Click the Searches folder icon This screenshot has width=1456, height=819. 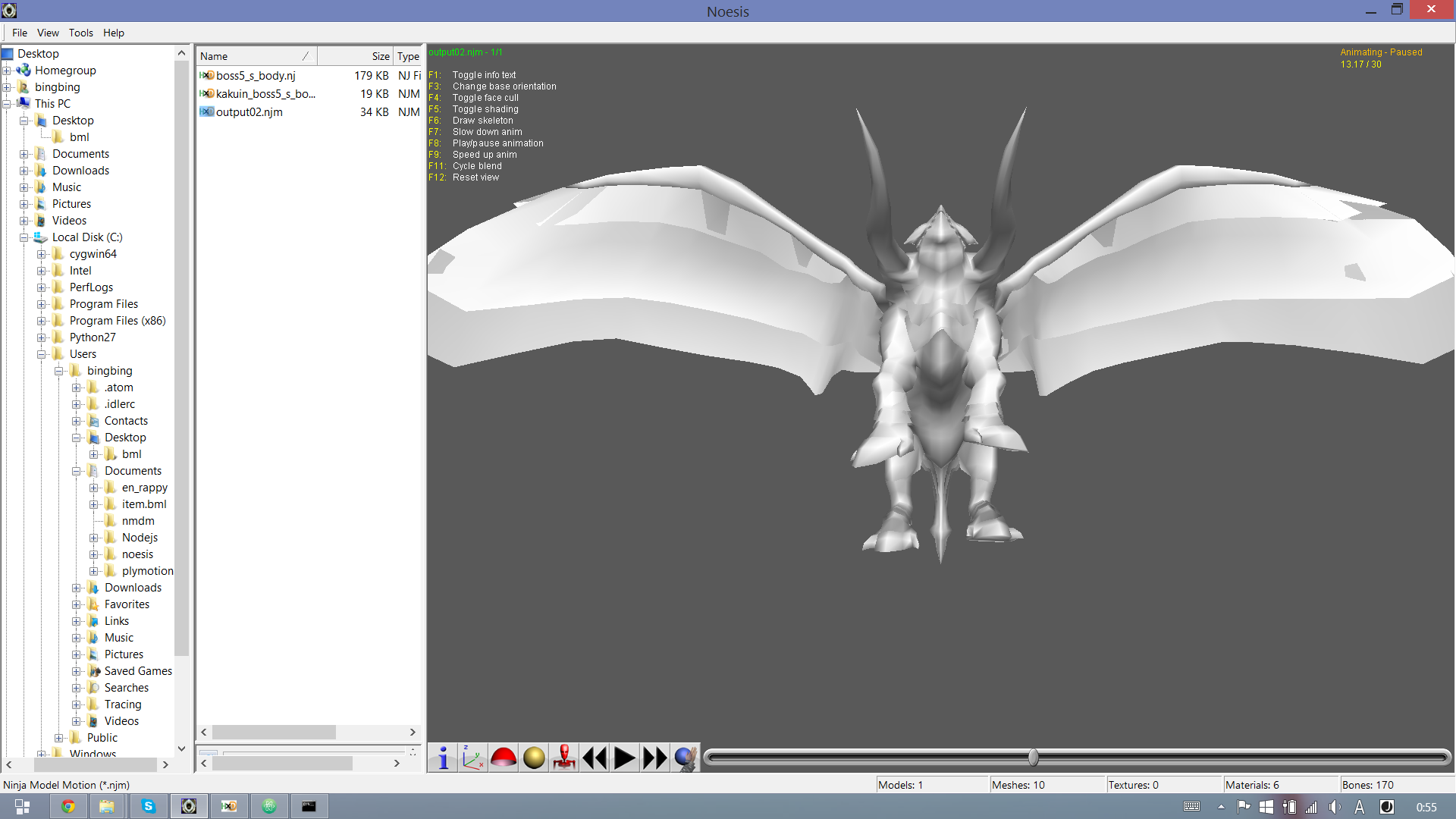point(93,688)
